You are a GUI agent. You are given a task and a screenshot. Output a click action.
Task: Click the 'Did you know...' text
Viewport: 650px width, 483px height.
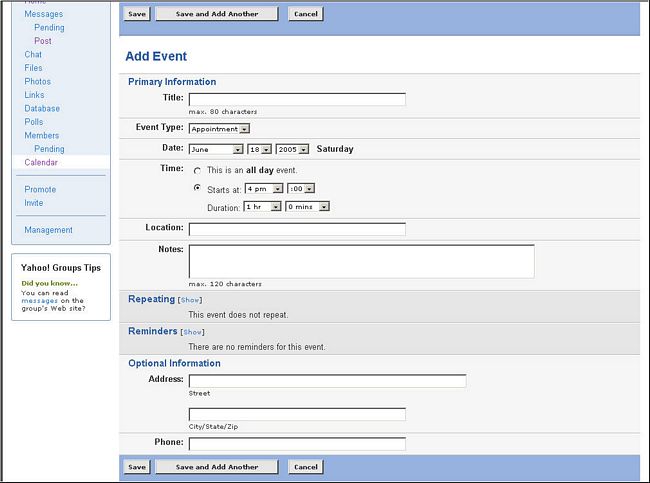[x=49, y=284]
